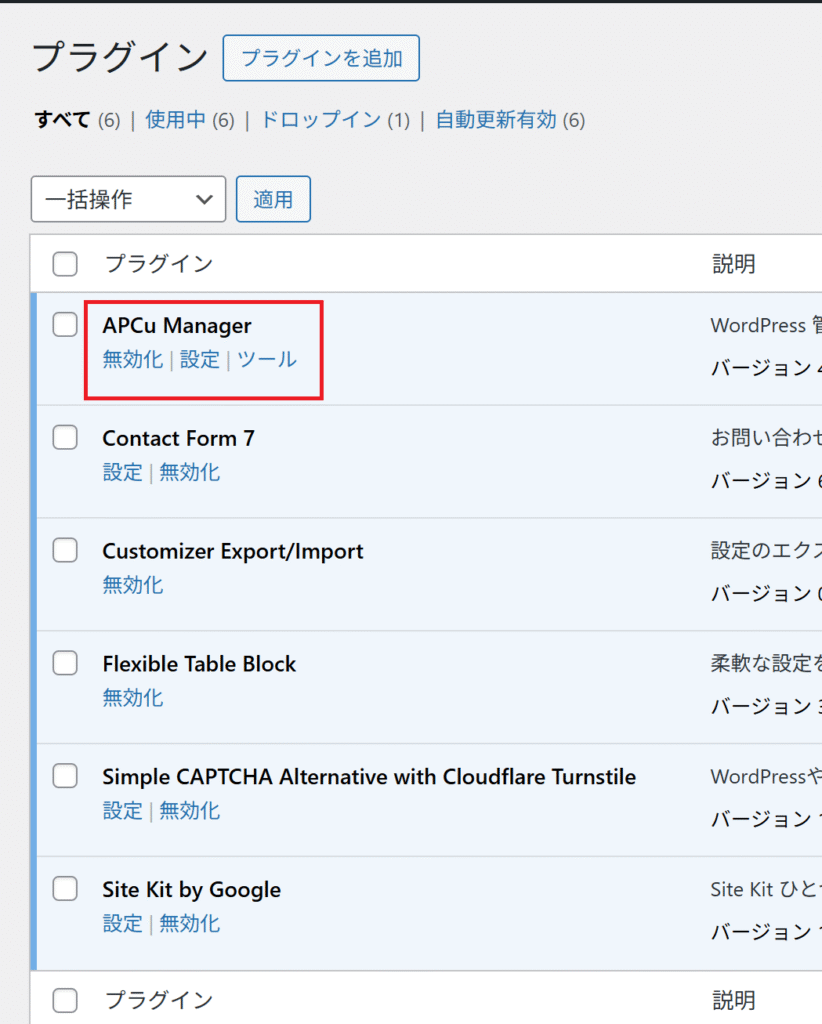The image size is (822, 1024).
Task: Open the ドロップイン filter view
Action: [320, 120]
